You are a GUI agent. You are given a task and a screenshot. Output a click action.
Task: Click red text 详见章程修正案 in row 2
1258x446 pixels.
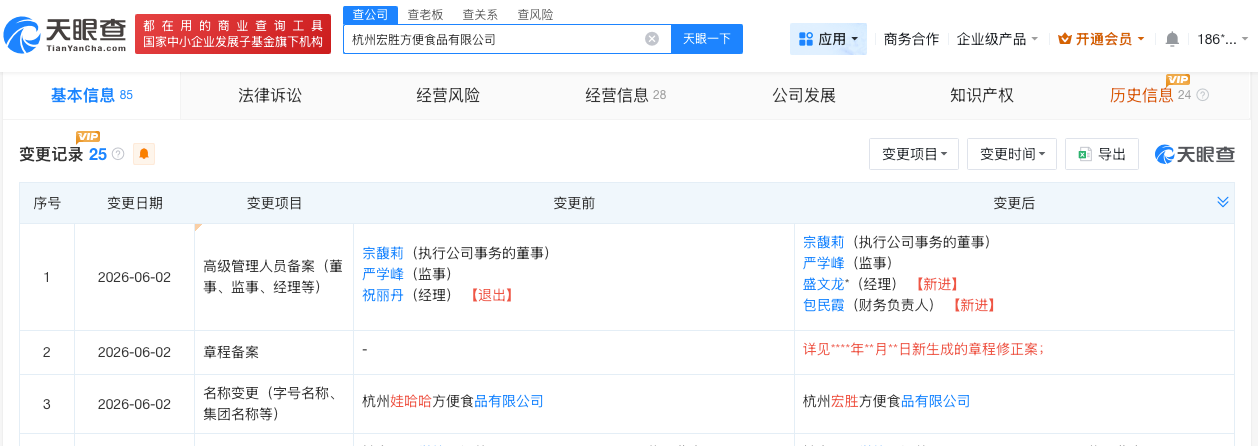(924, 349)
